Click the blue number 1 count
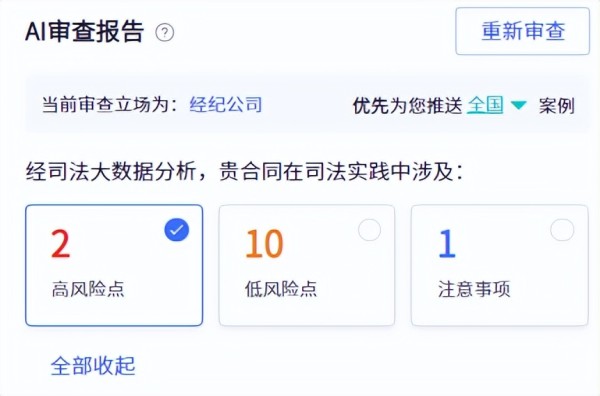Viewport: 600px width, 396px height. [447, 244]
